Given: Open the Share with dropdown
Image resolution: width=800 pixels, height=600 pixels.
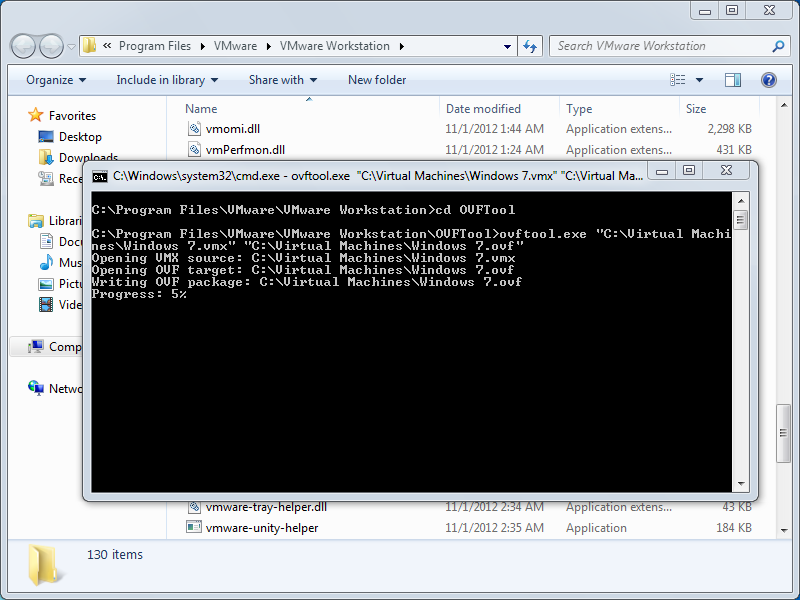Looking at the screenshot, I should [x=282, y=80].
